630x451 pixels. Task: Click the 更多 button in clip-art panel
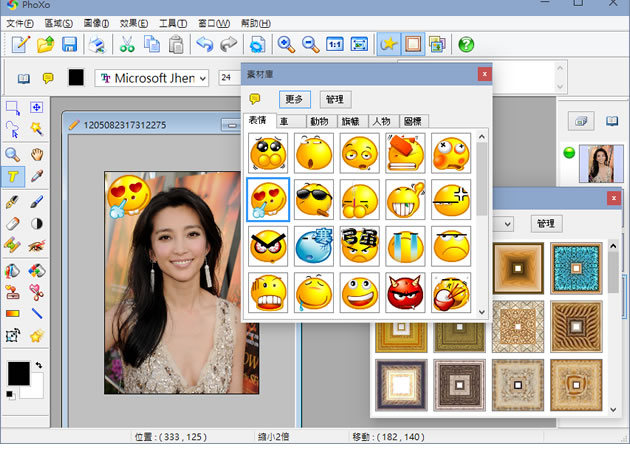click(x=296, y=99)
